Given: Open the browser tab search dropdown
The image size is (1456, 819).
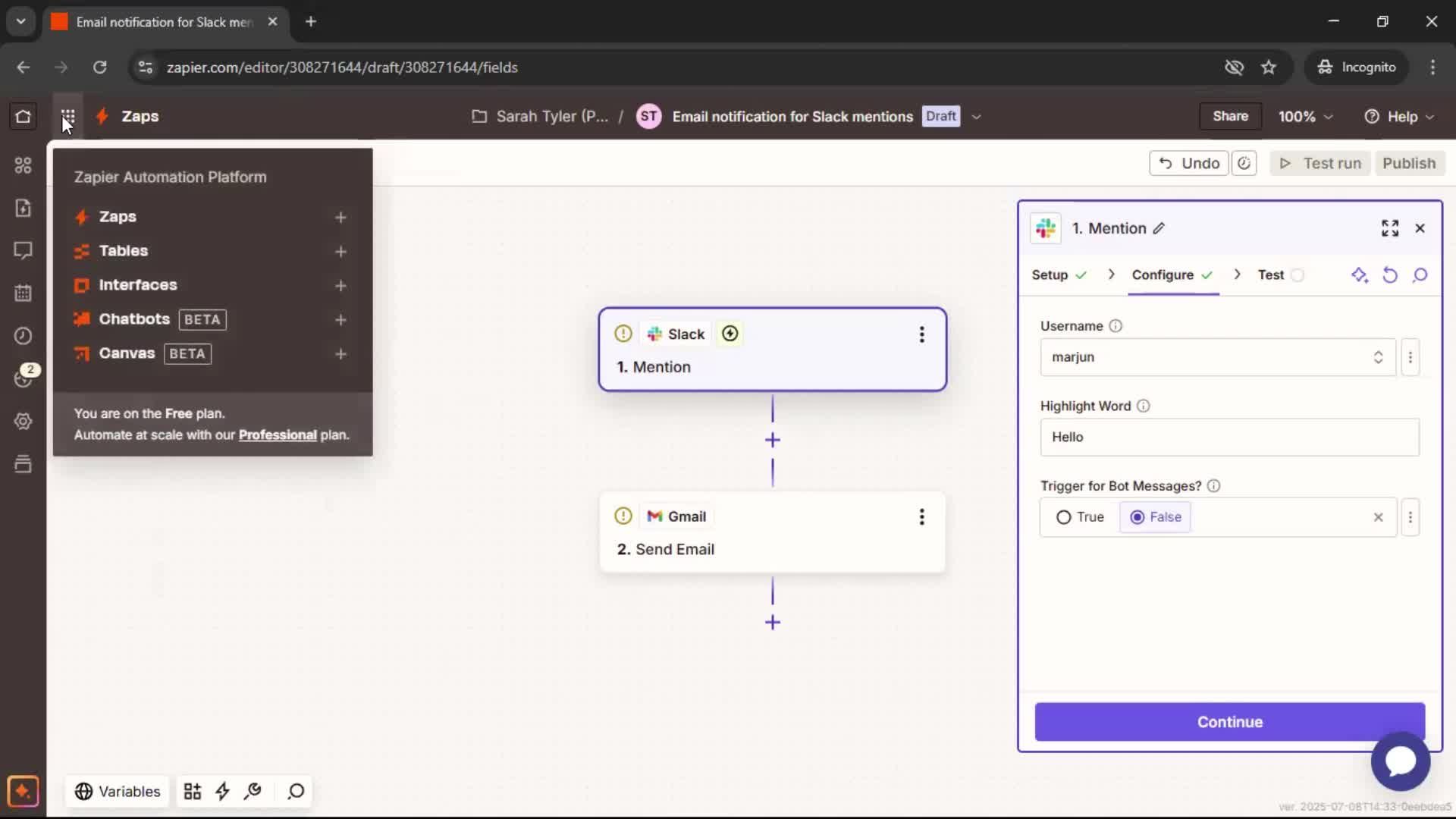Looking at the screenshot, I should point(21,21).
